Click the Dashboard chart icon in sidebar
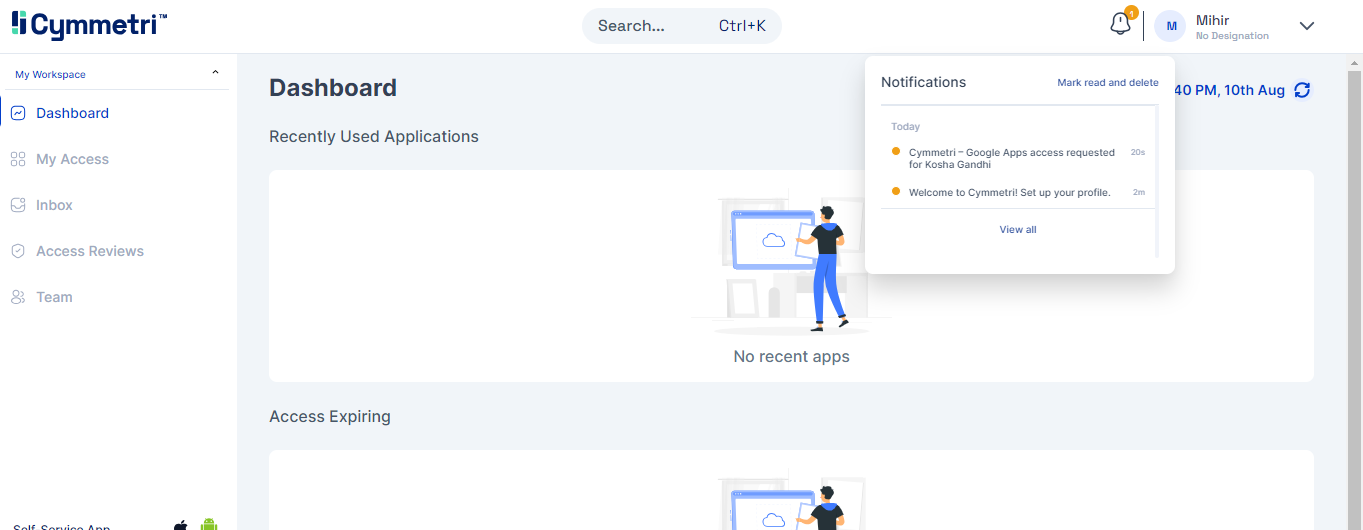 point(18,113)
